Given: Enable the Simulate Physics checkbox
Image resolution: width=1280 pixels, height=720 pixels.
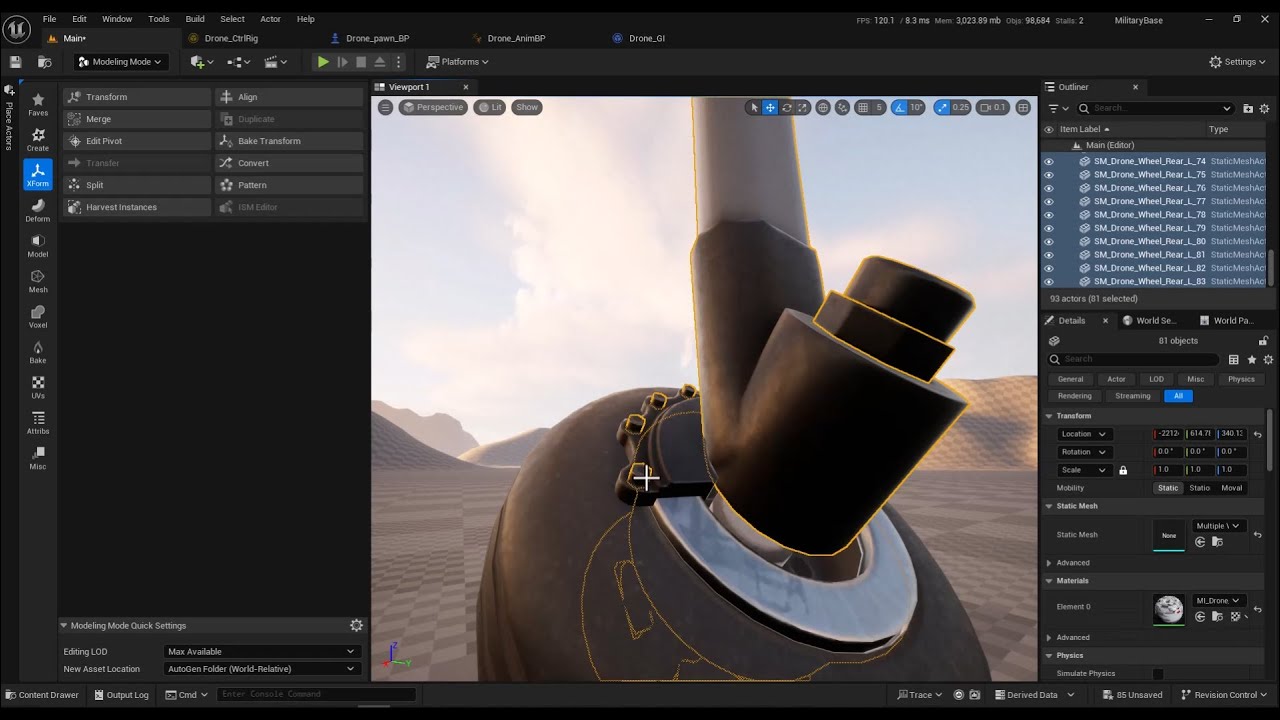Looking at the screenshot, I should (1158, 674).
